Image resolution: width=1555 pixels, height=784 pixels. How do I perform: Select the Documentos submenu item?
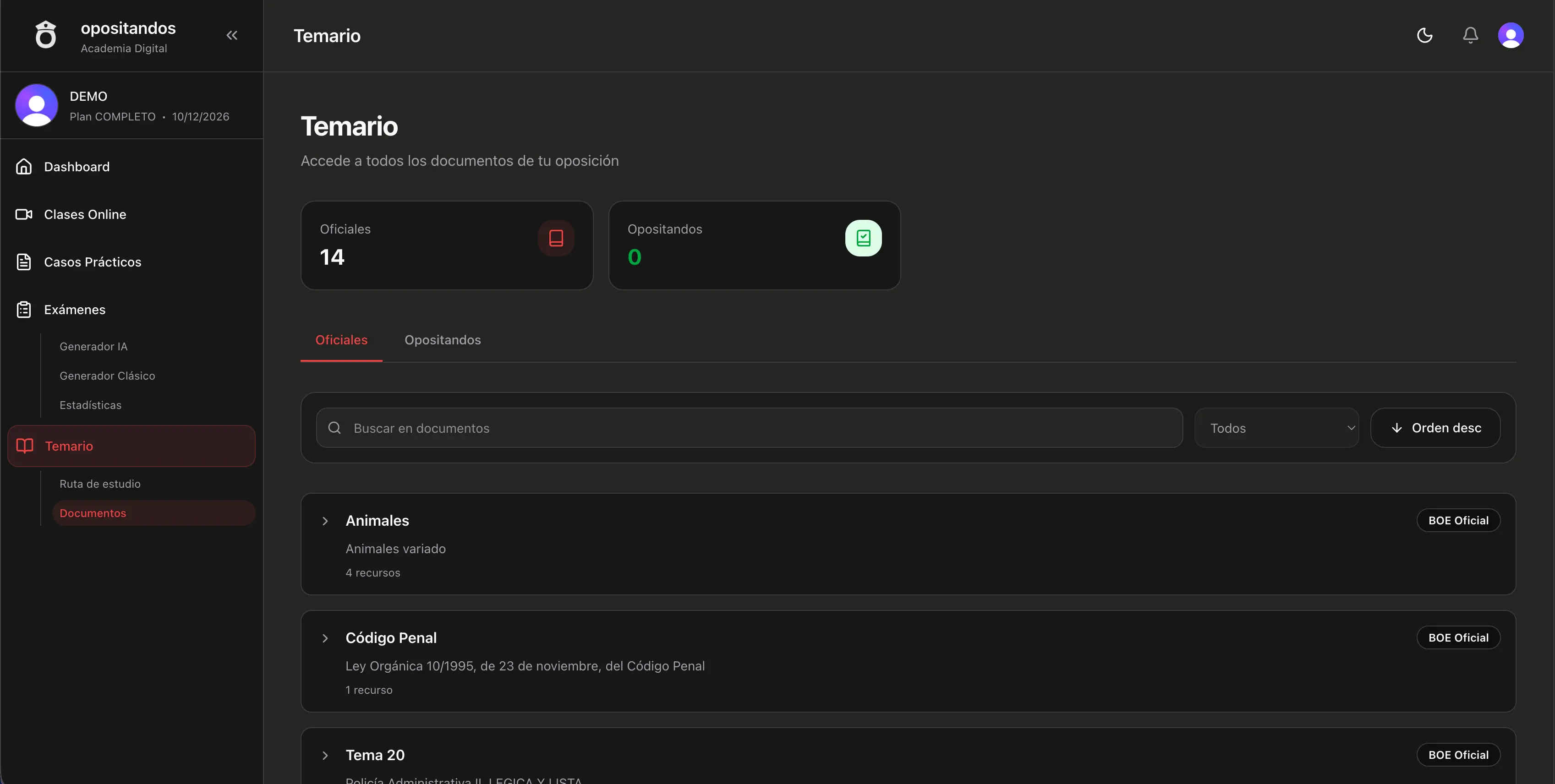tap(154, 513)
